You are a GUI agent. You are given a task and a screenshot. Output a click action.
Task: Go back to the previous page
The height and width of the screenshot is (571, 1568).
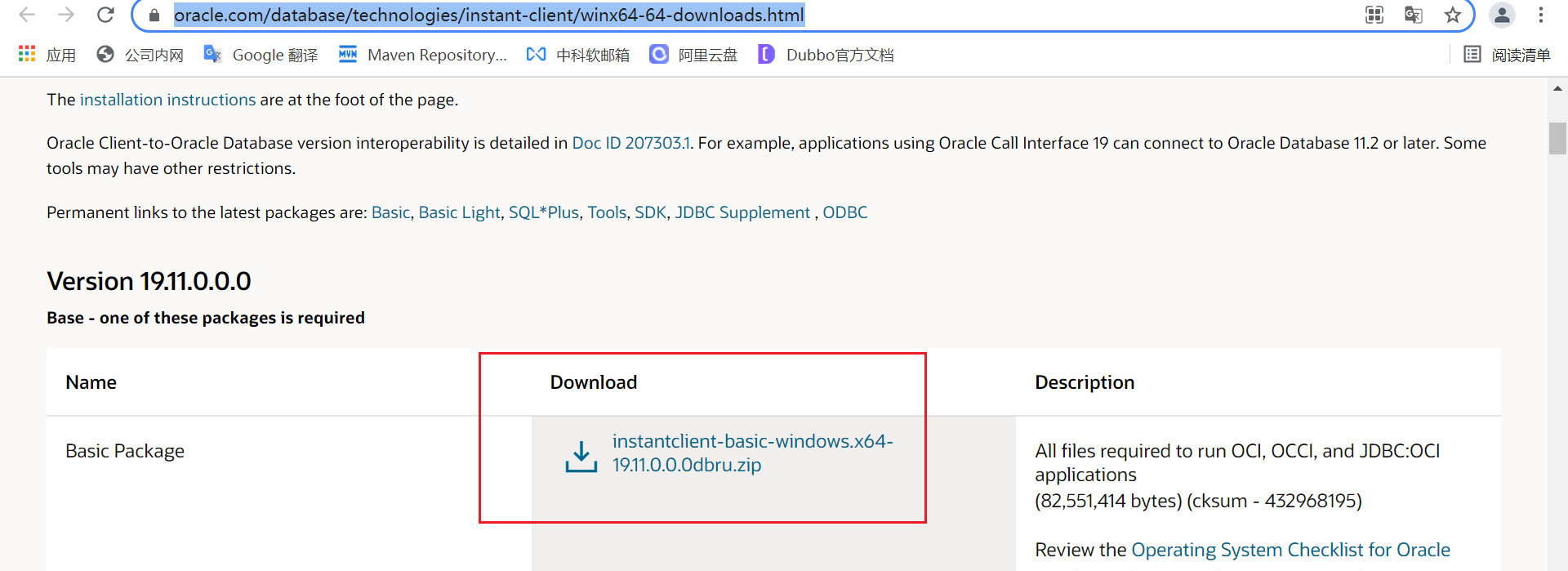pos(26,15)
